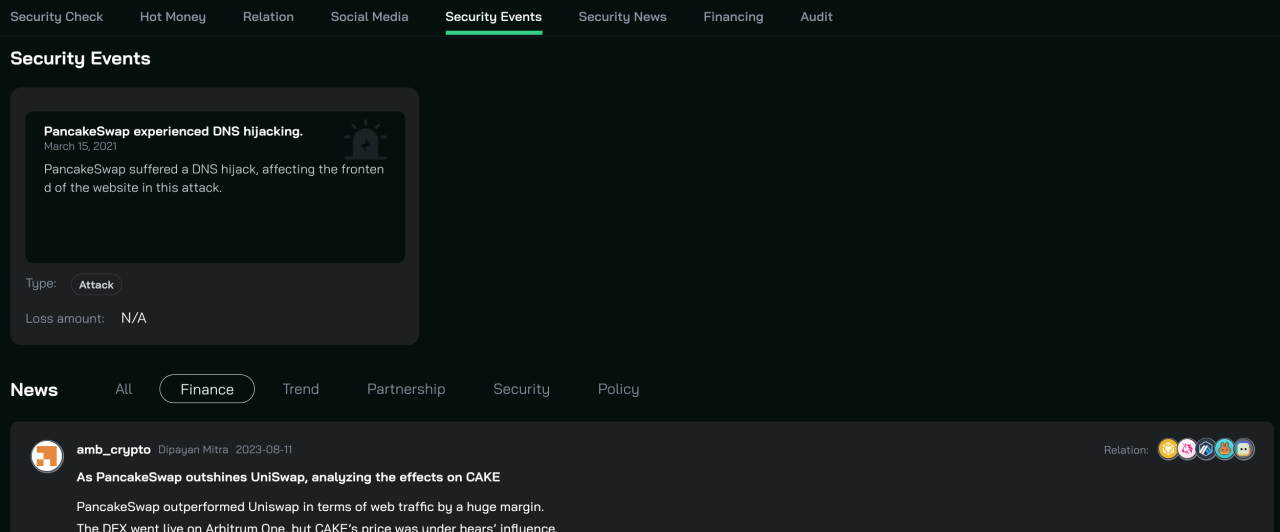
Task: Filter news by Security
Action: click(x=521, y=389)
